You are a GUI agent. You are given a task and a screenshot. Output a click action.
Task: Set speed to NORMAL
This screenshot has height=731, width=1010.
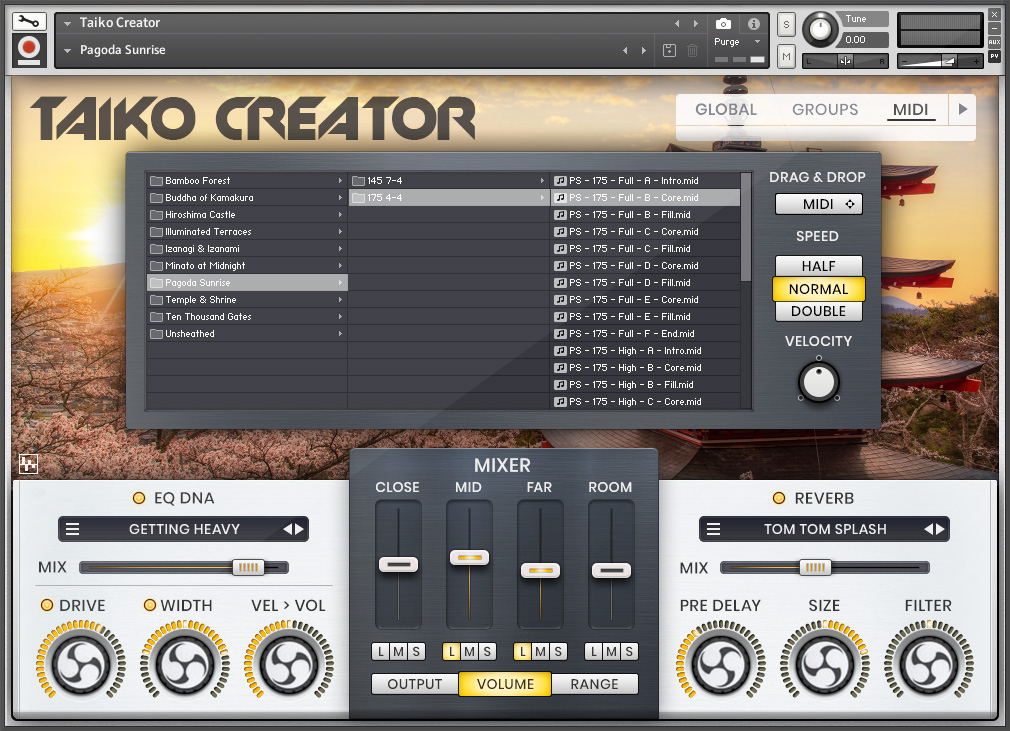pyautogui.click(x=818, y=289)
